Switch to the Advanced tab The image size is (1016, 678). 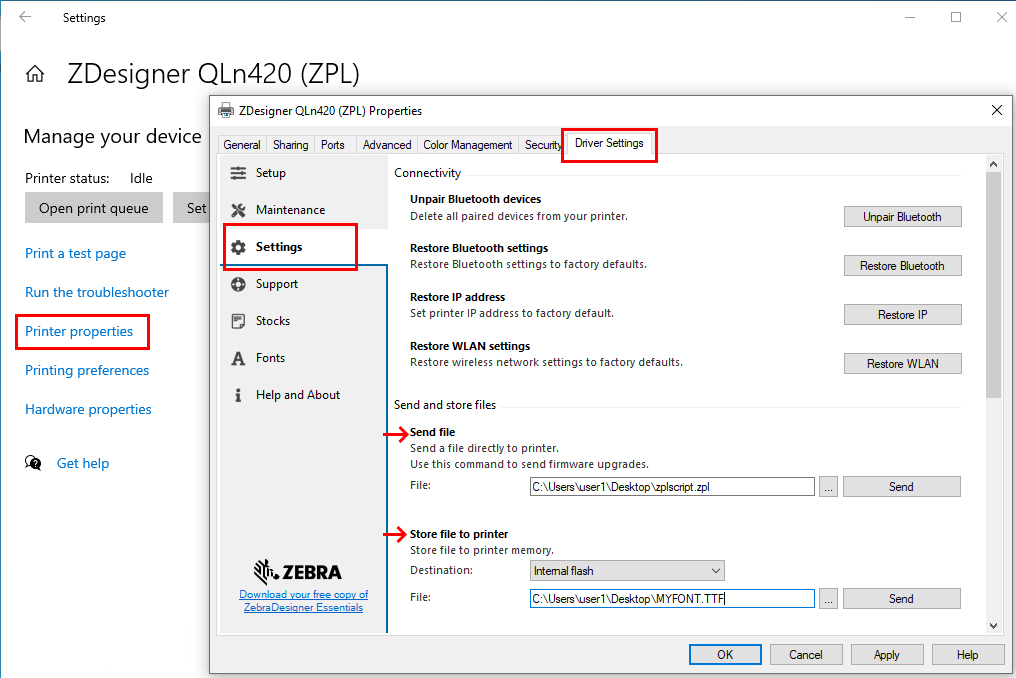click(387, 145)
